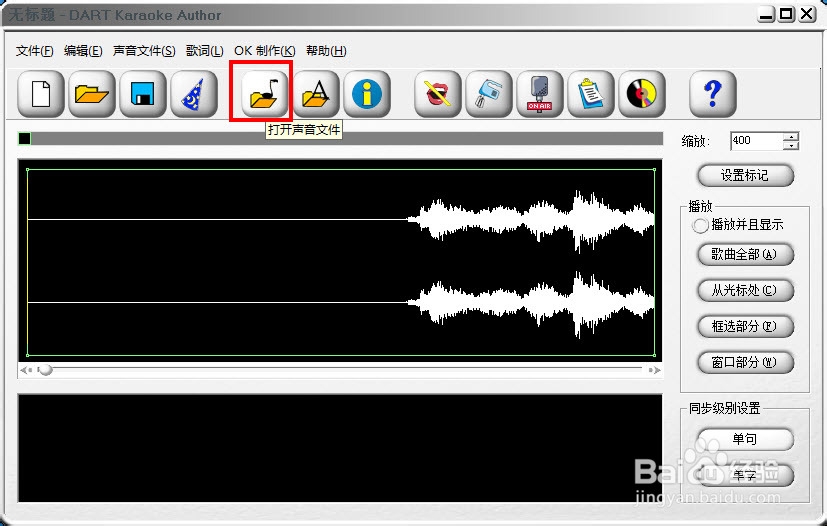Click the 缩放 zoom value field
The image size is (827, 526).
(x=757, y=140)
